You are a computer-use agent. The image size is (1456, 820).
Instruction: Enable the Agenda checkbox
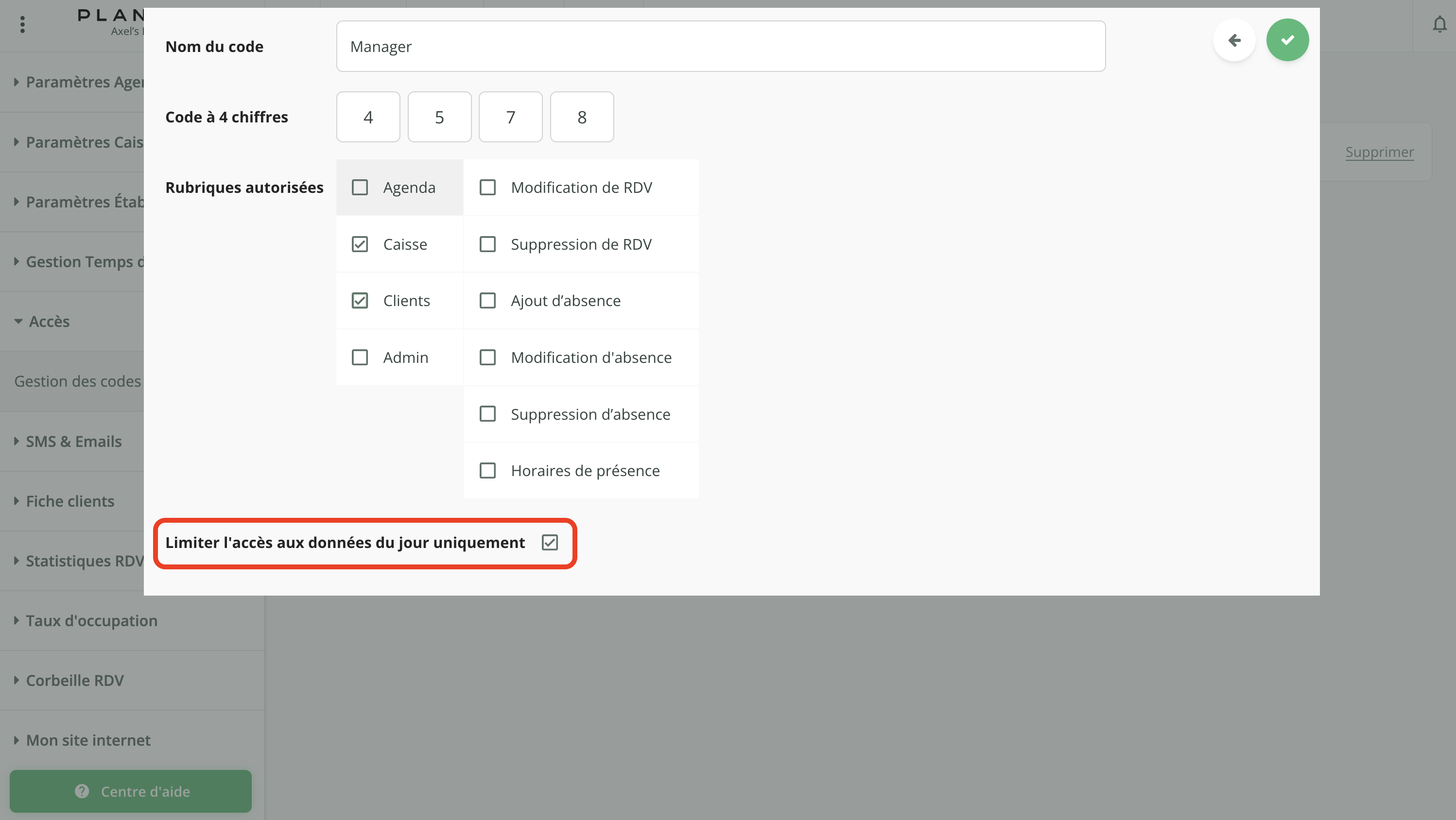360,188
